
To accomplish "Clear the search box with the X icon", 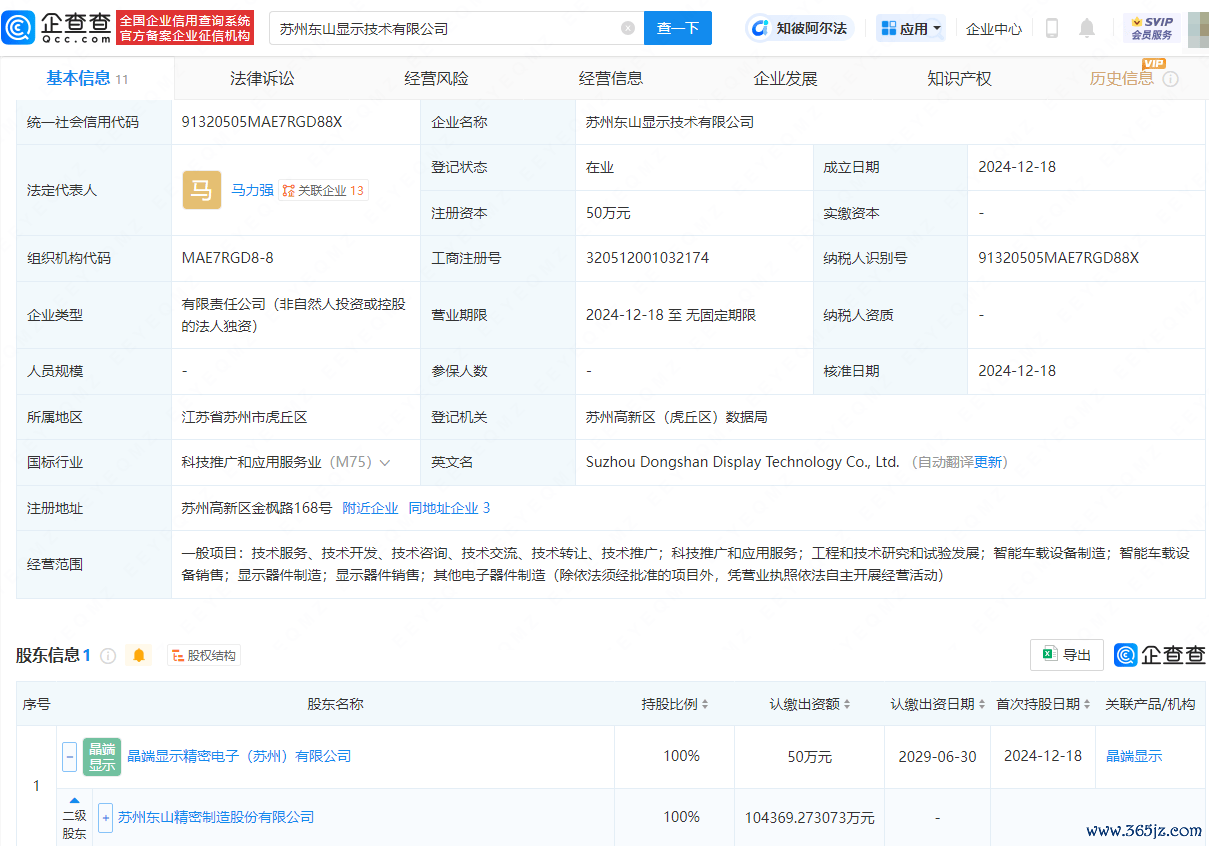I will coord(628,28).
